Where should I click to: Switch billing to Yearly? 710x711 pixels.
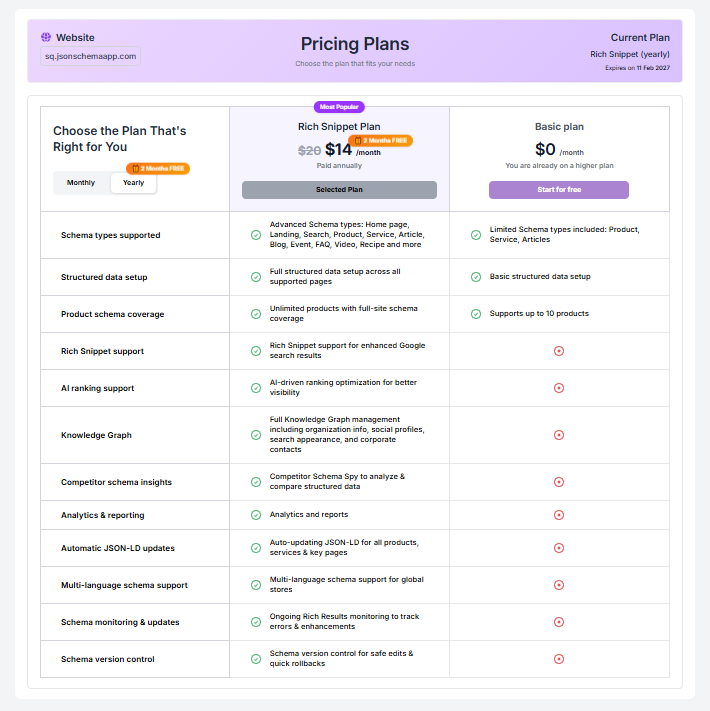[133, 183]
